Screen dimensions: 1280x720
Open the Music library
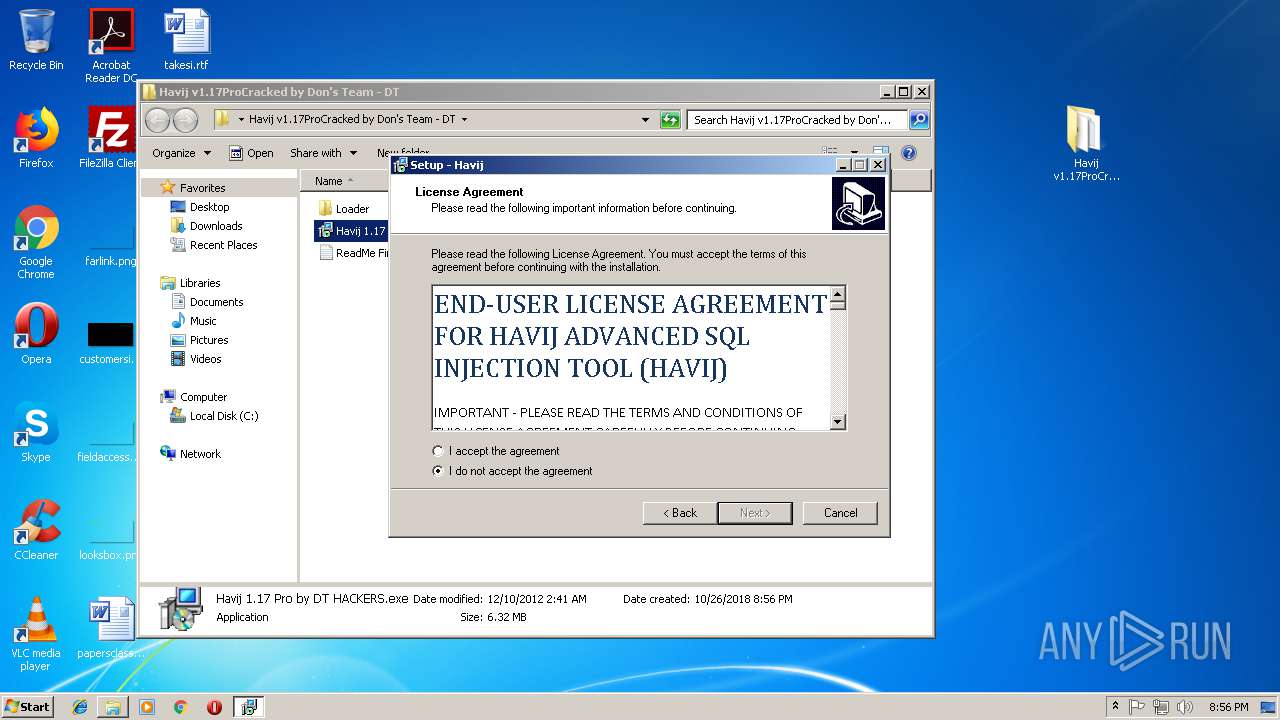coord(203,321)
